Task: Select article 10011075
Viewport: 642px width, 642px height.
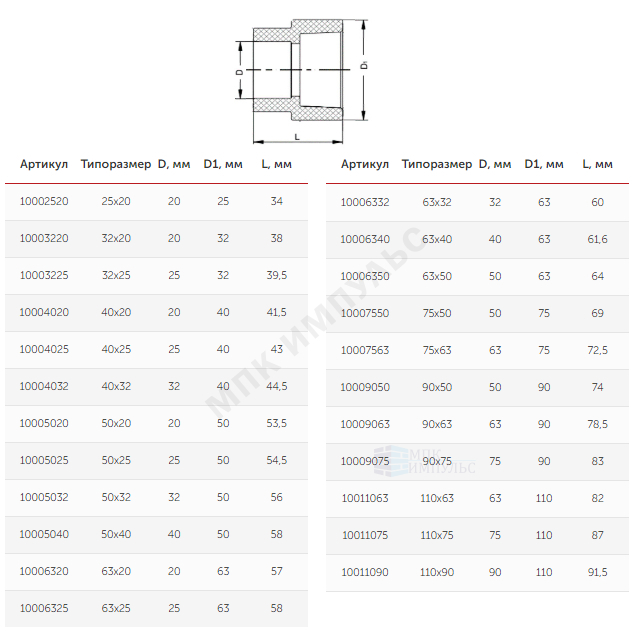Action: tap(365, 535)
